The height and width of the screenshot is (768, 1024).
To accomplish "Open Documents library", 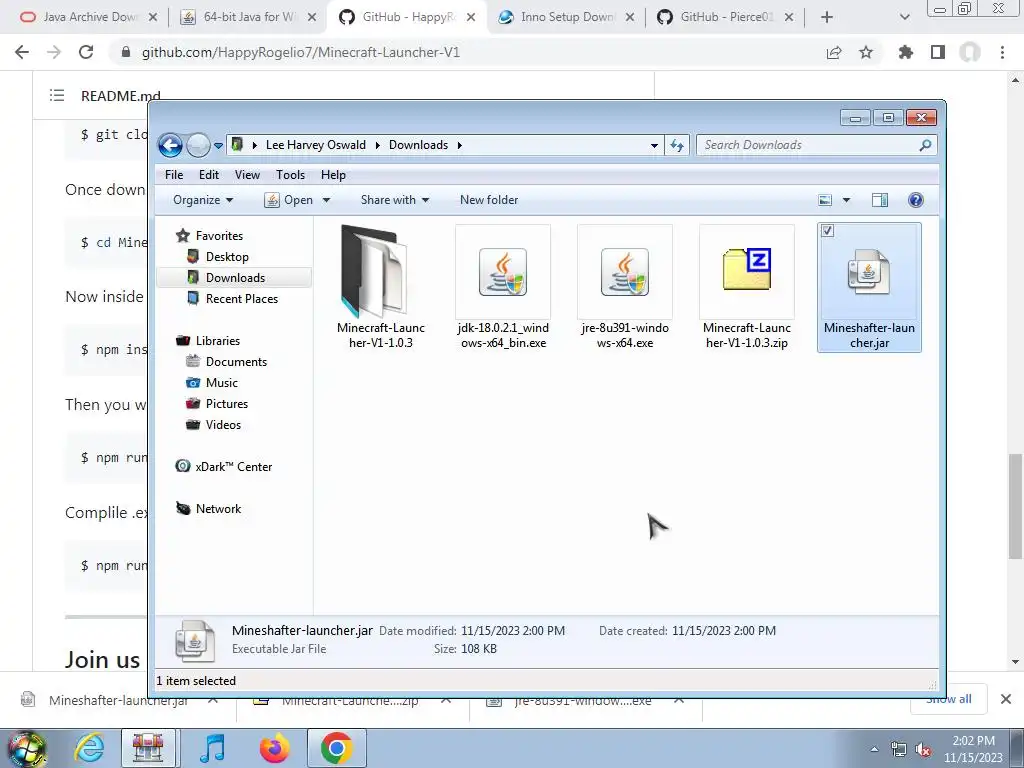I will (x=236, y=362).
